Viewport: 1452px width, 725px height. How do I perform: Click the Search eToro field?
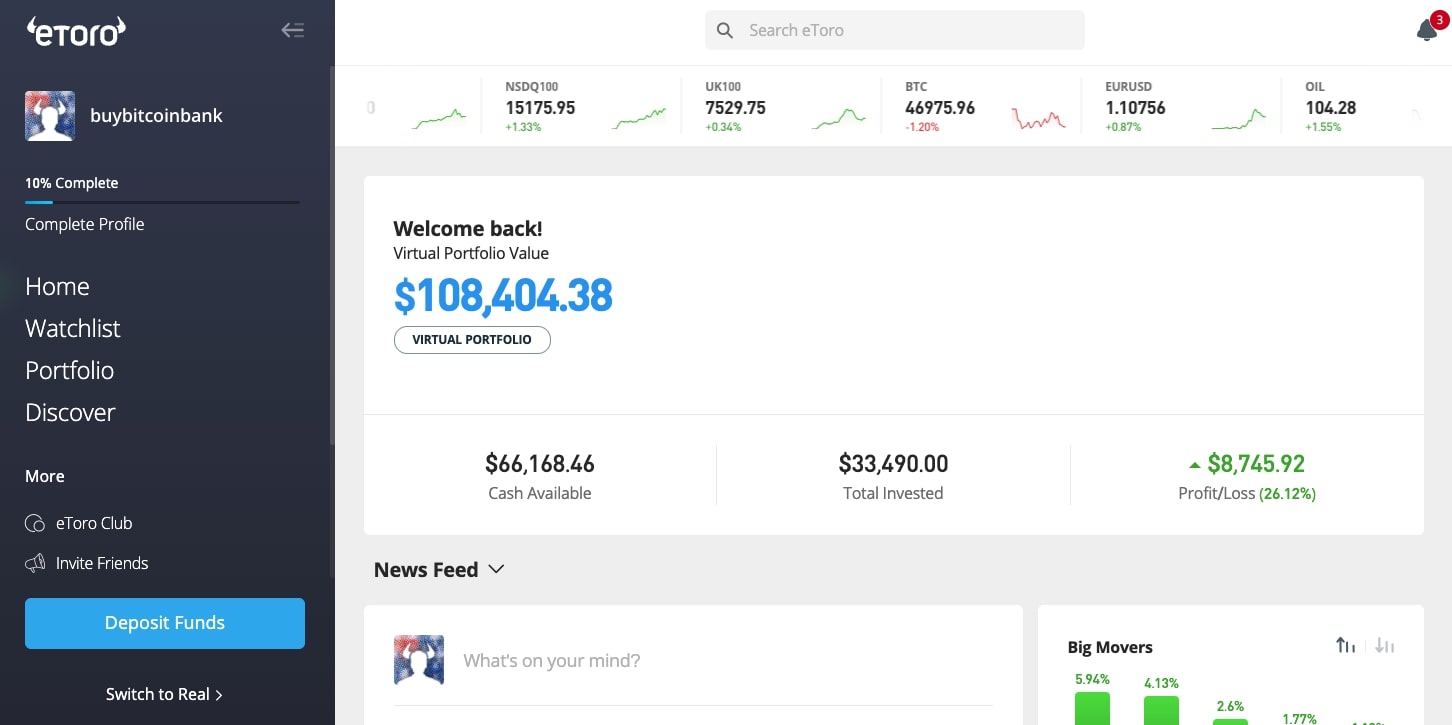tap(895, 31)
